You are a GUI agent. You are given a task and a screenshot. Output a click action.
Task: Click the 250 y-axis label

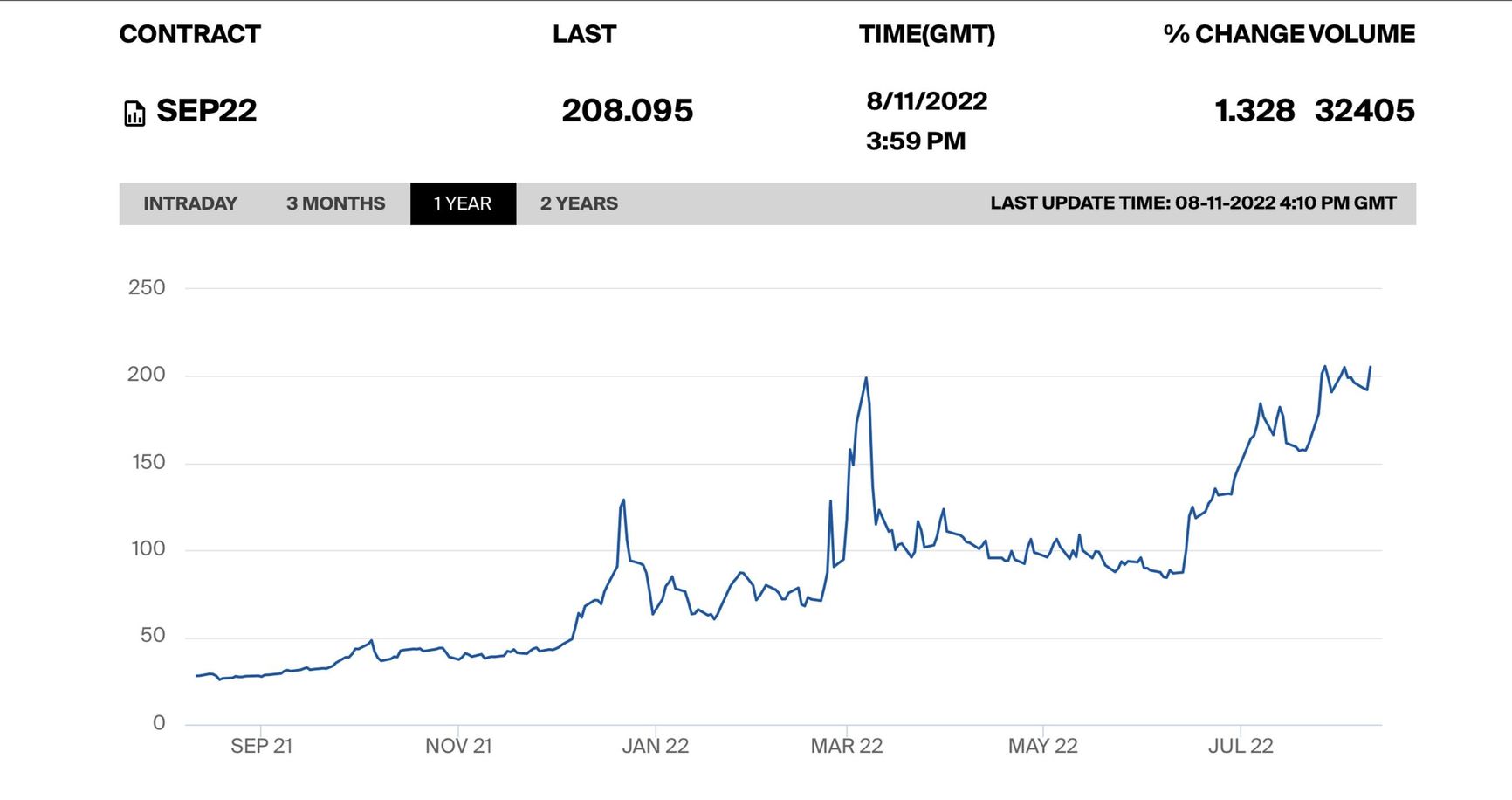tap(146, 287)
